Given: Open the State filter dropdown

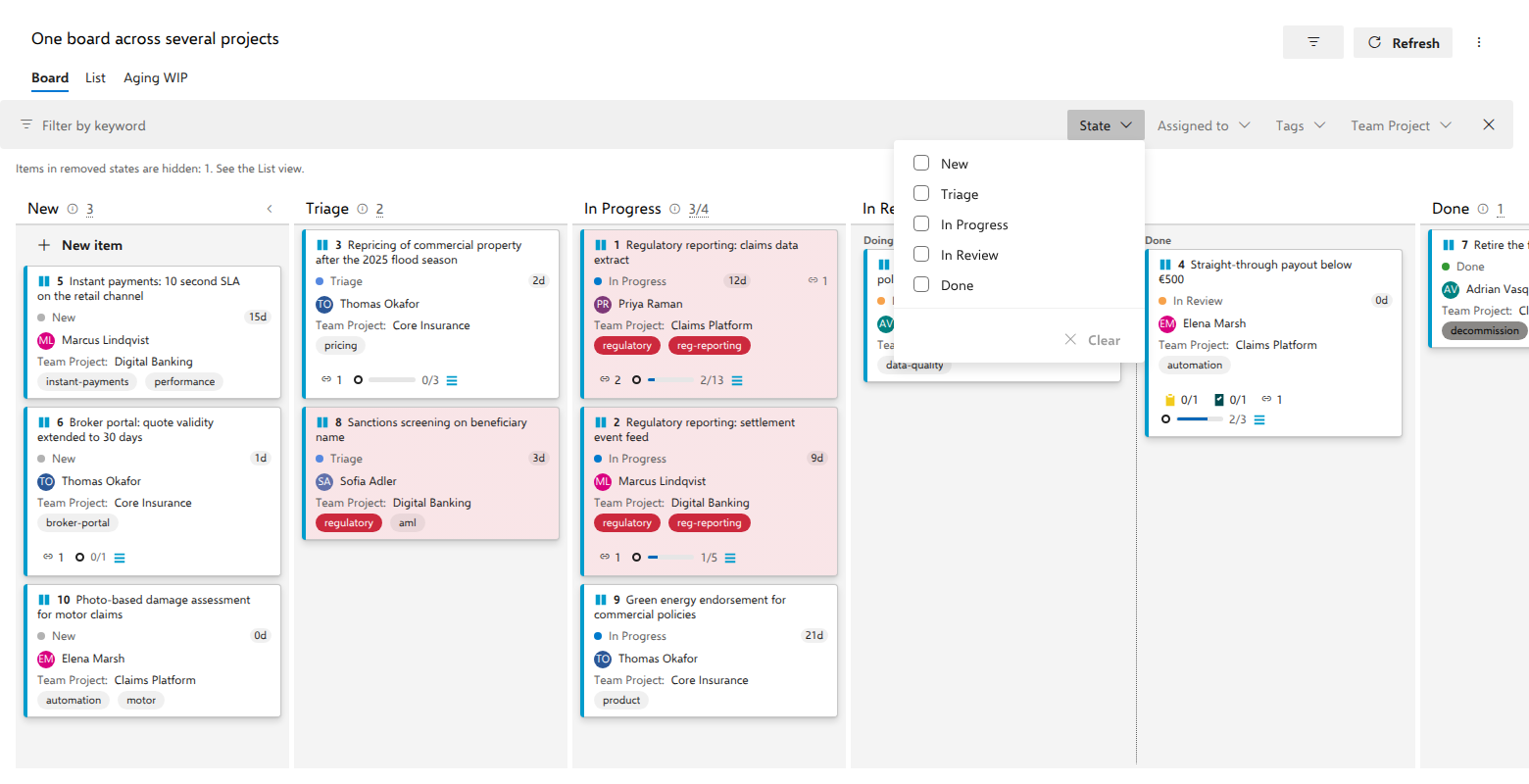Looking at the screenshot, I should [x=1106, y=125].
